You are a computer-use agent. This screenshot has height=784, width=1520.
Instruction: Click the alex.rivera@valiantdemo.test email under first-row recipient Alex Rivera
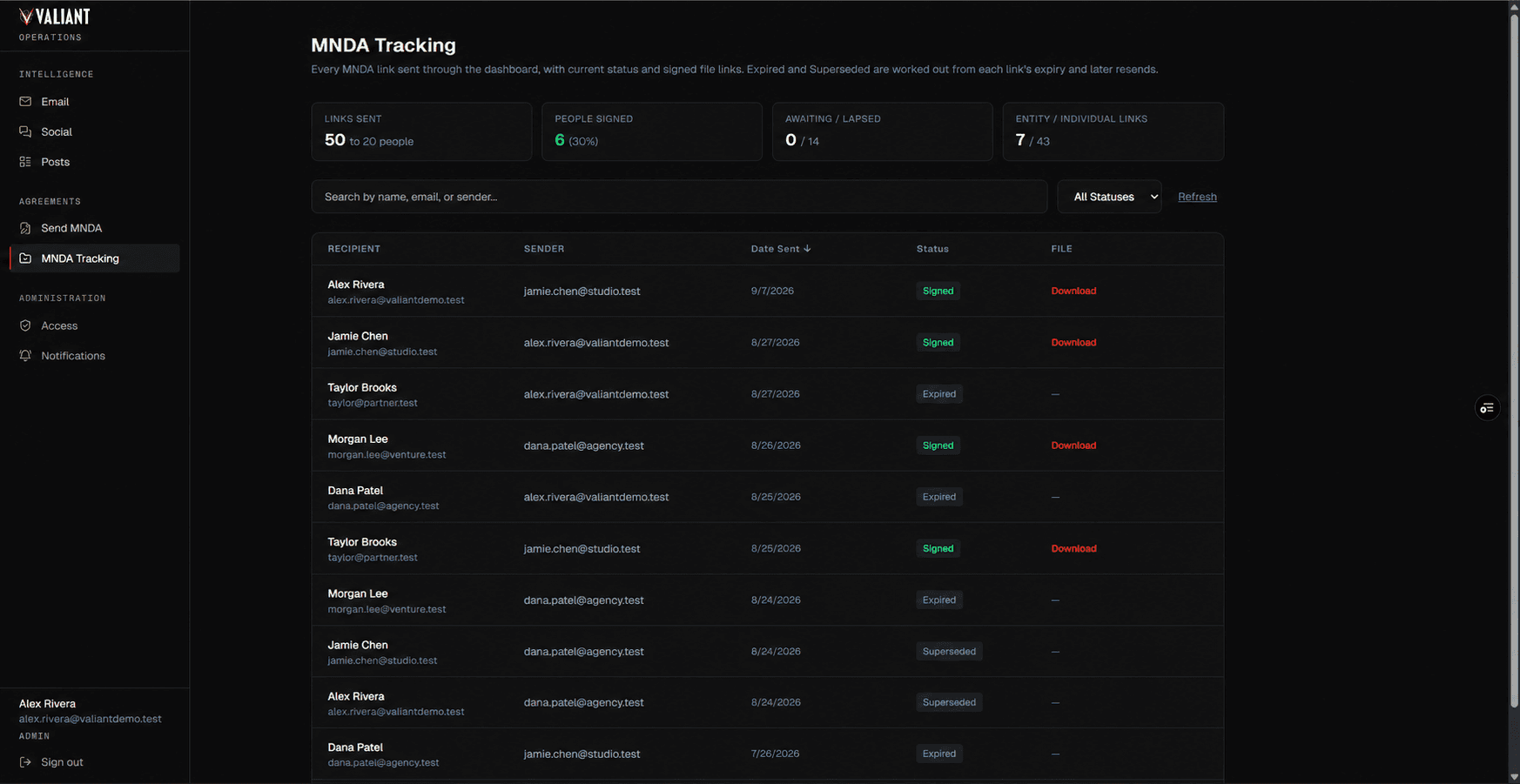coord(396,300)
